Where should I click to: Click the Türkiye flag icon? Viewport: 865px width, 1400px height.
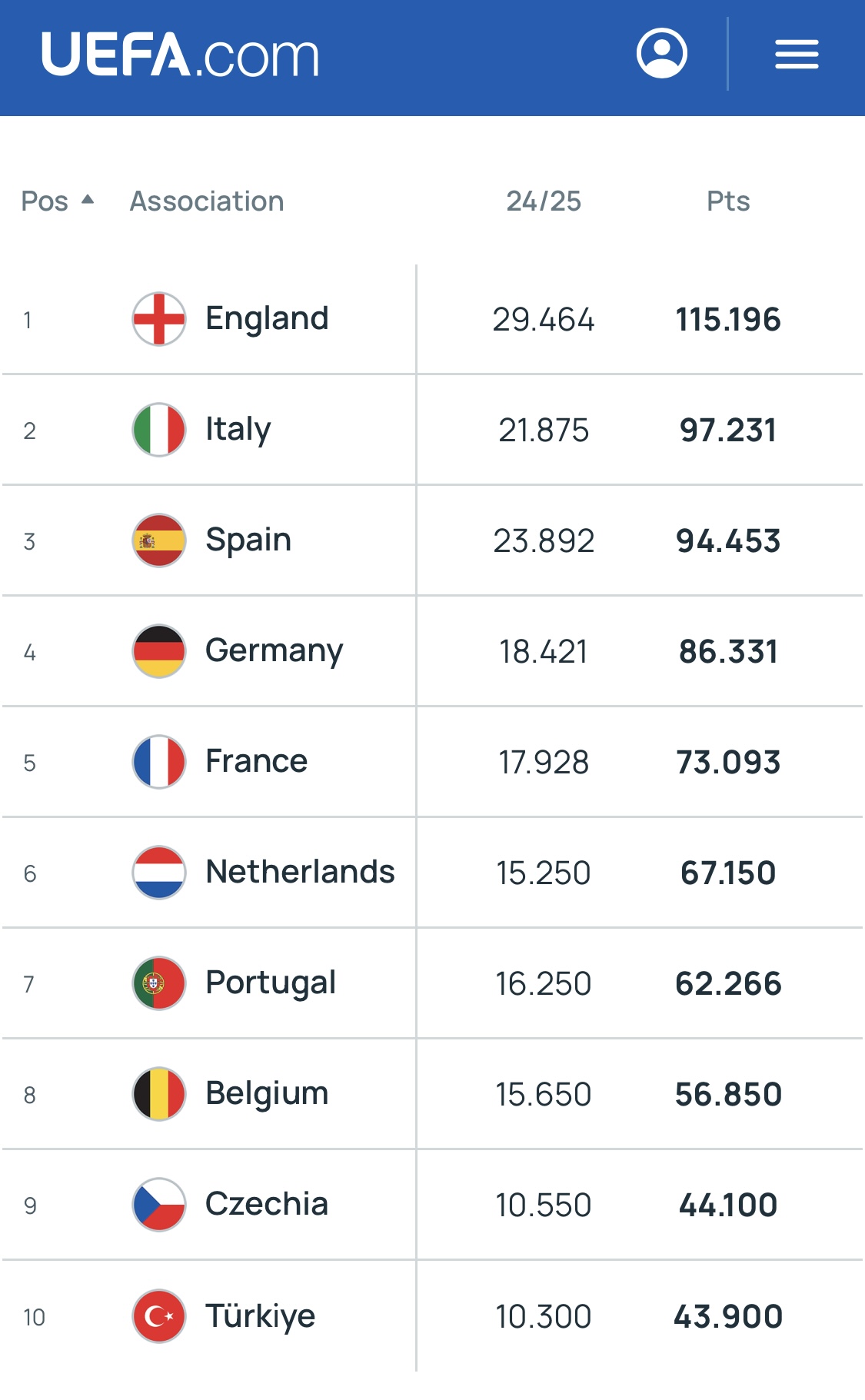pos(159,1315)
